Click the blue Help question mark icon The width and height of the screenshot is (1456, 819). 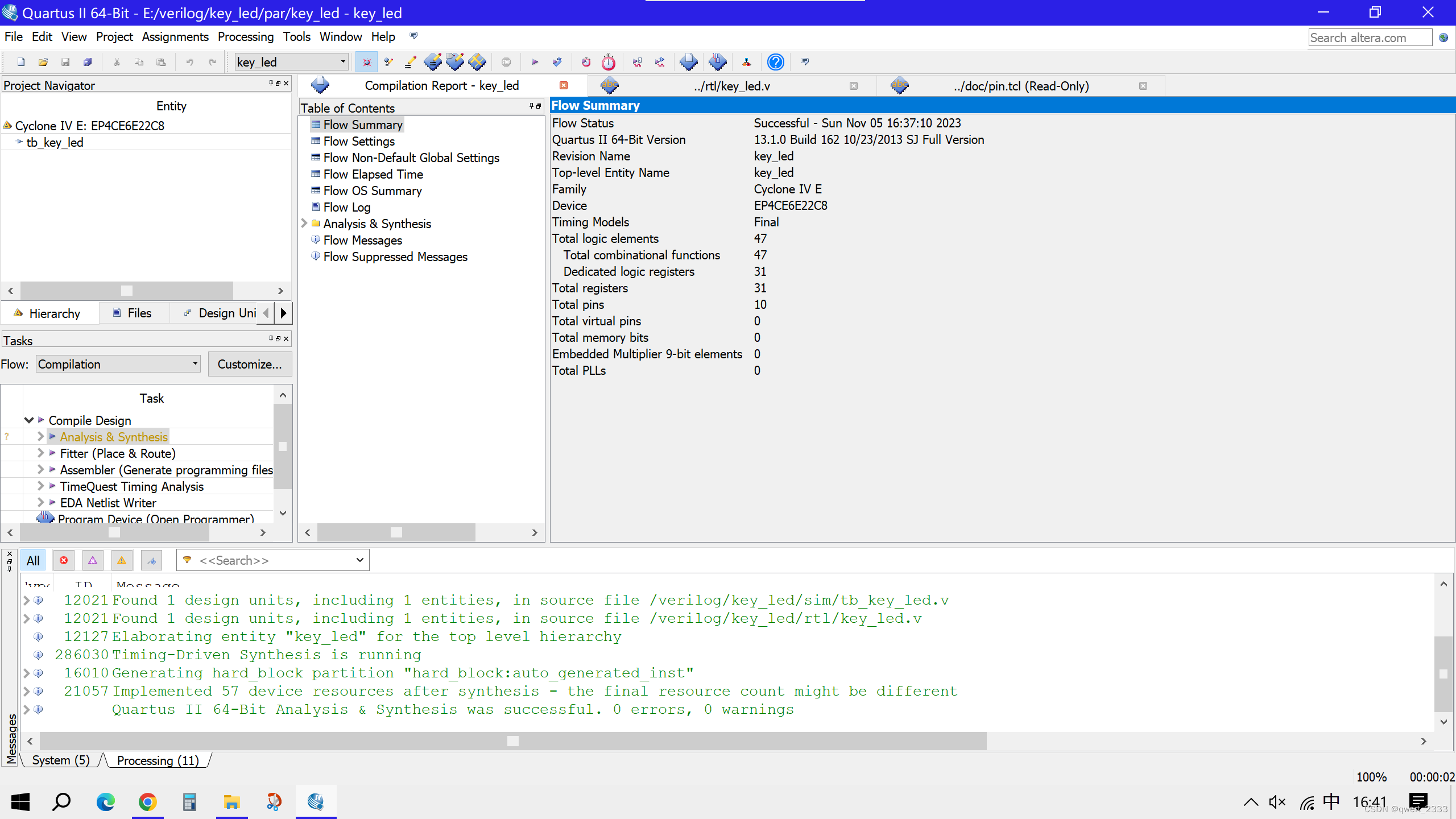click(x=776, y=62)
